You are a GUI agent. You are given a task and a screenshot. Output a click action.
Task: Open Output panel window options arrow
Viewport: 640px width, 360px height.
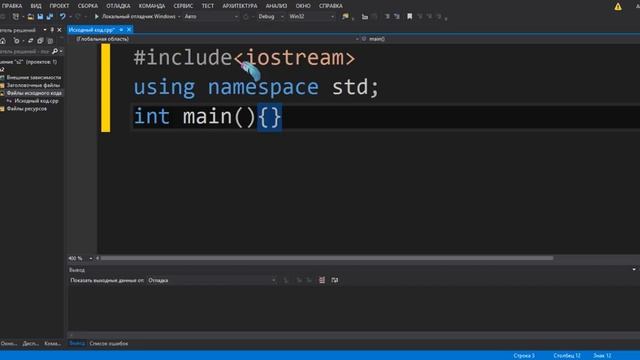634,270
